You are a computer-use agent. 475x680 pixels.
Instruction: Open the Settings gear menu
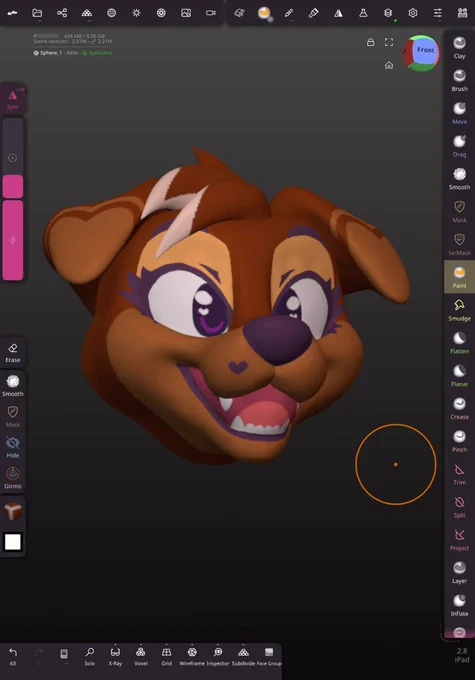[x=413, y=13]
